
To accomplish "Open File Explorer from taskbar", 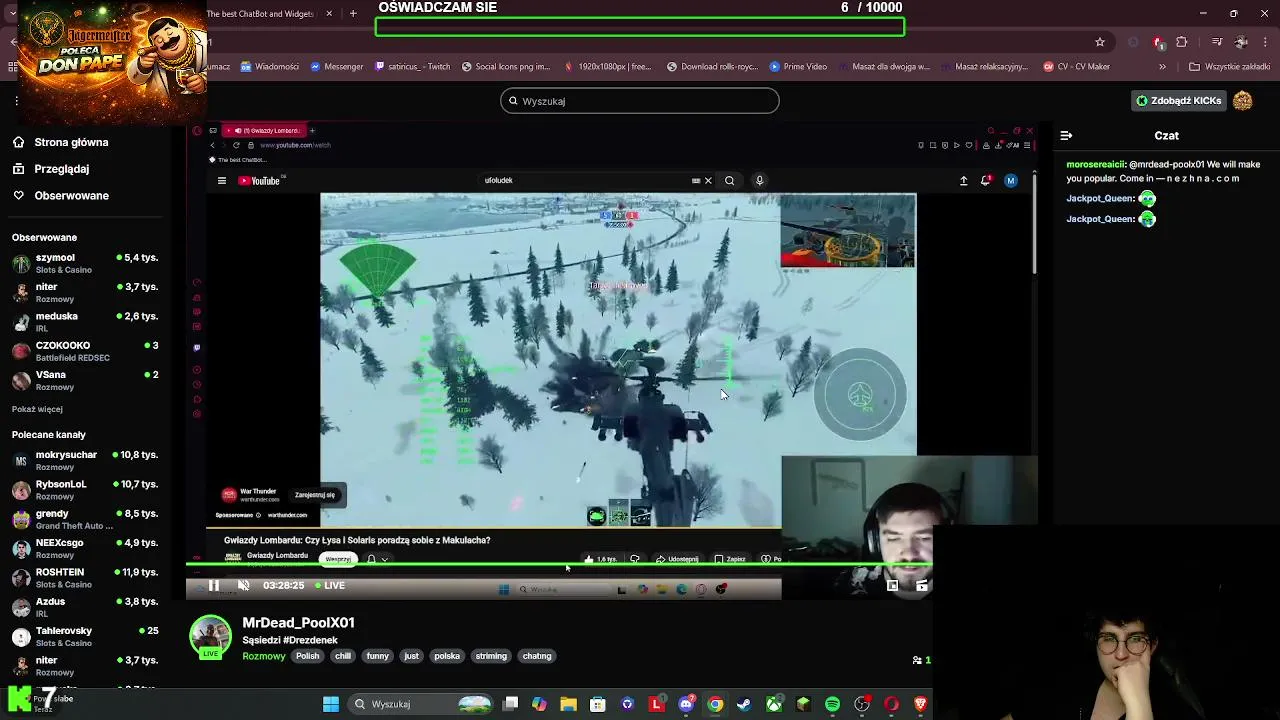I will pos(568,704).
